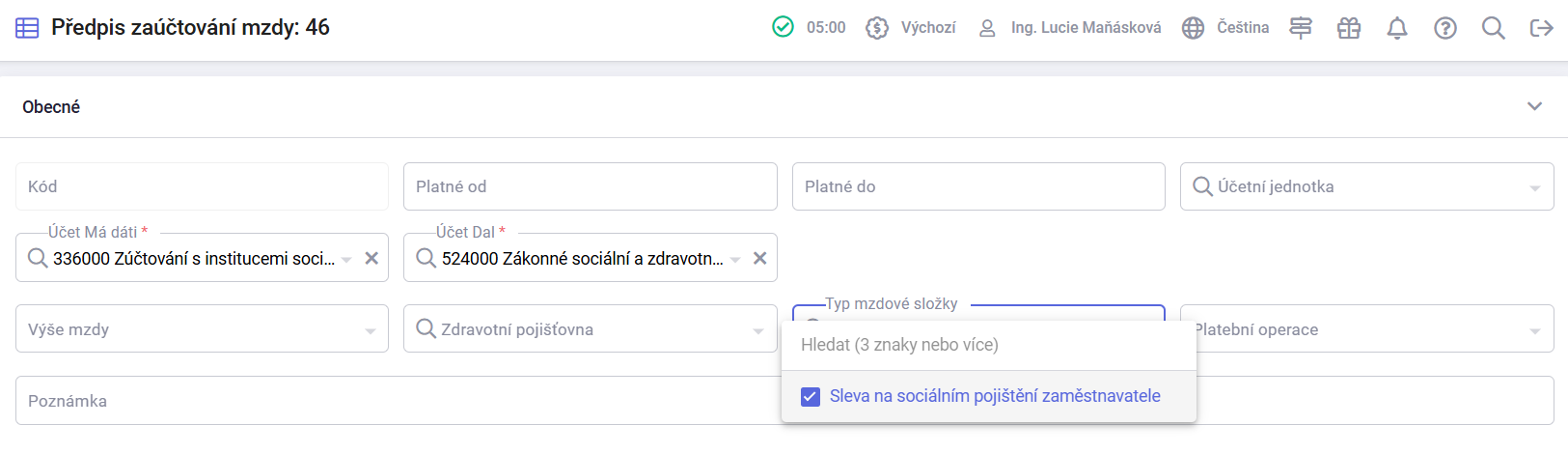The image size is (1568, 454).
Task: Click the Obecné section header
Action: pyautogui.click(x=784, y=107)
